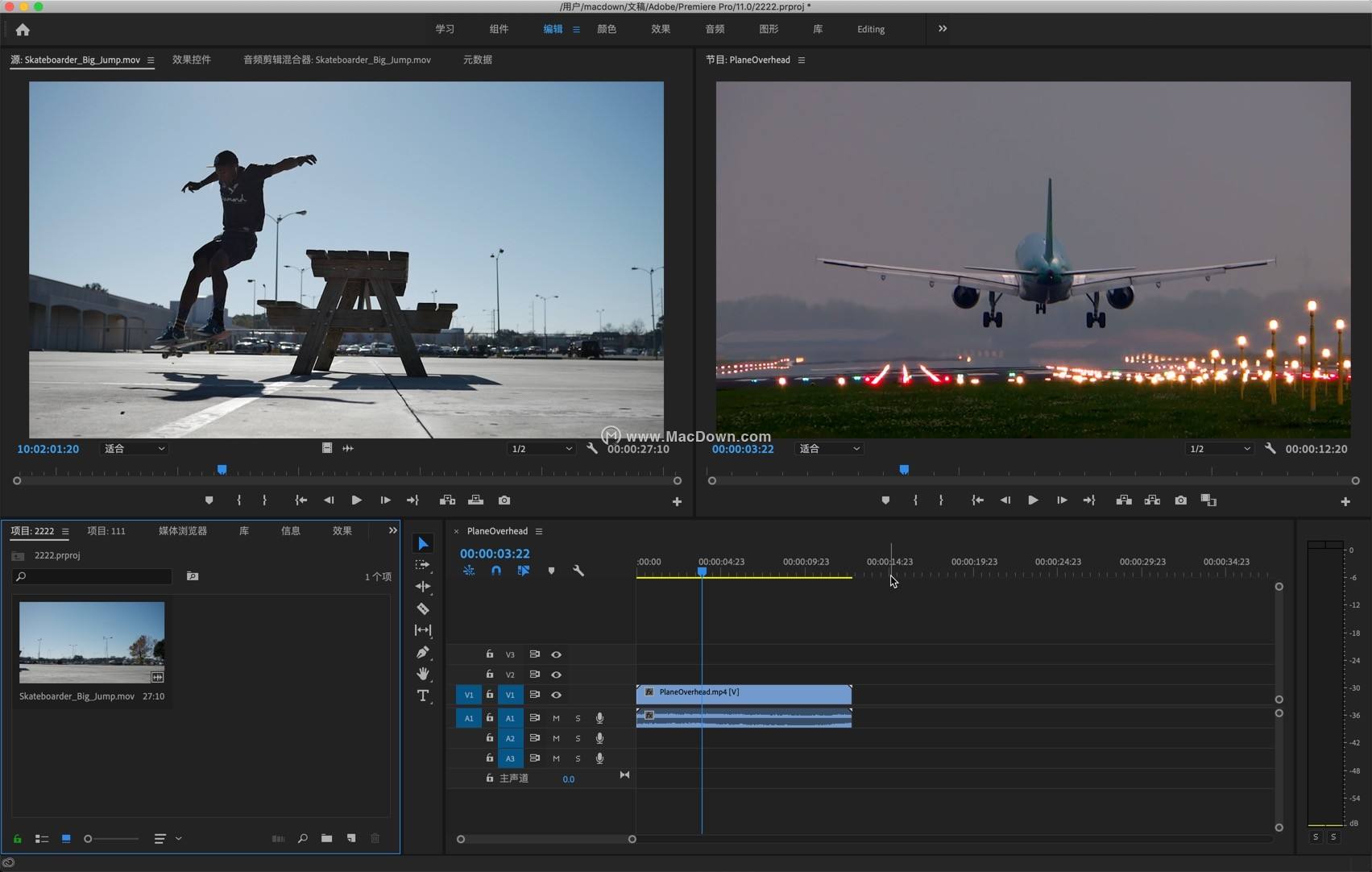This screenshot has height=872, width=1372.
Task: Open the 媒体浏览器 panel tab
Action: (x=183, y=531)
